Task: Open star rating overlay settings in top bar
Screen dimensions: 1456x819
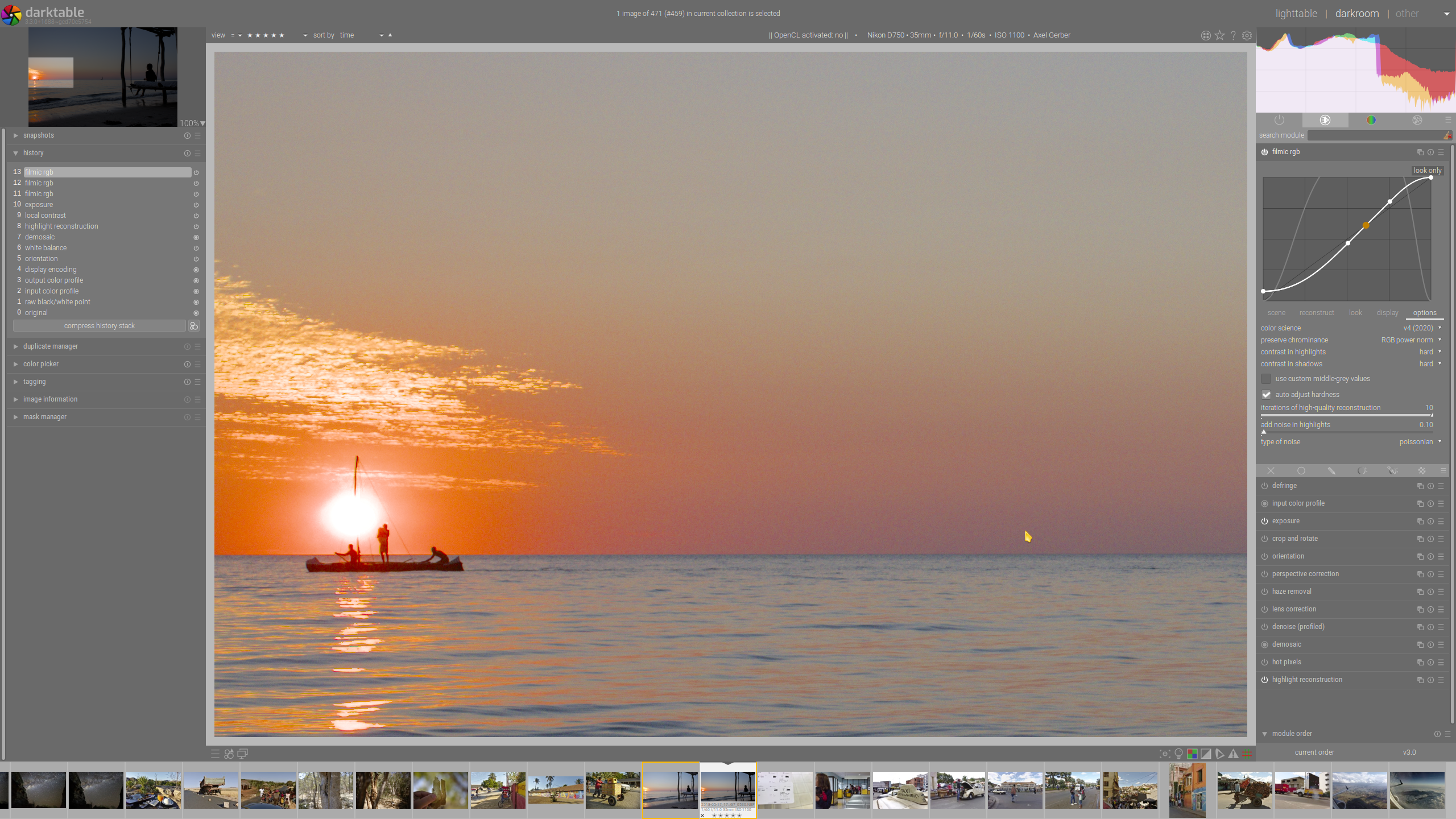Action: 1219,35
